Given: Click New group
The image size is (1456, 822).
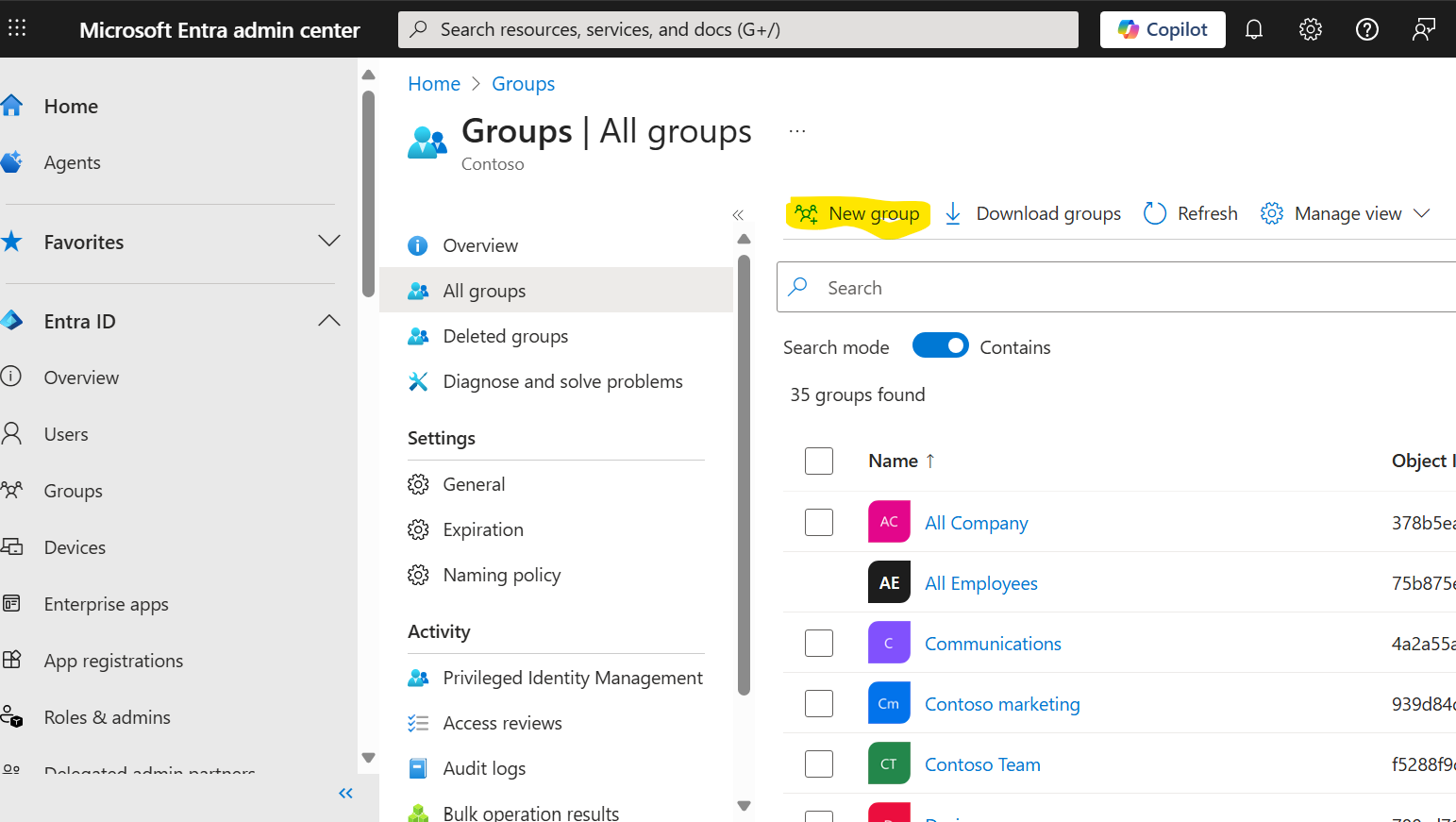Looking at the screenshot, I should (x=857, y=213).
